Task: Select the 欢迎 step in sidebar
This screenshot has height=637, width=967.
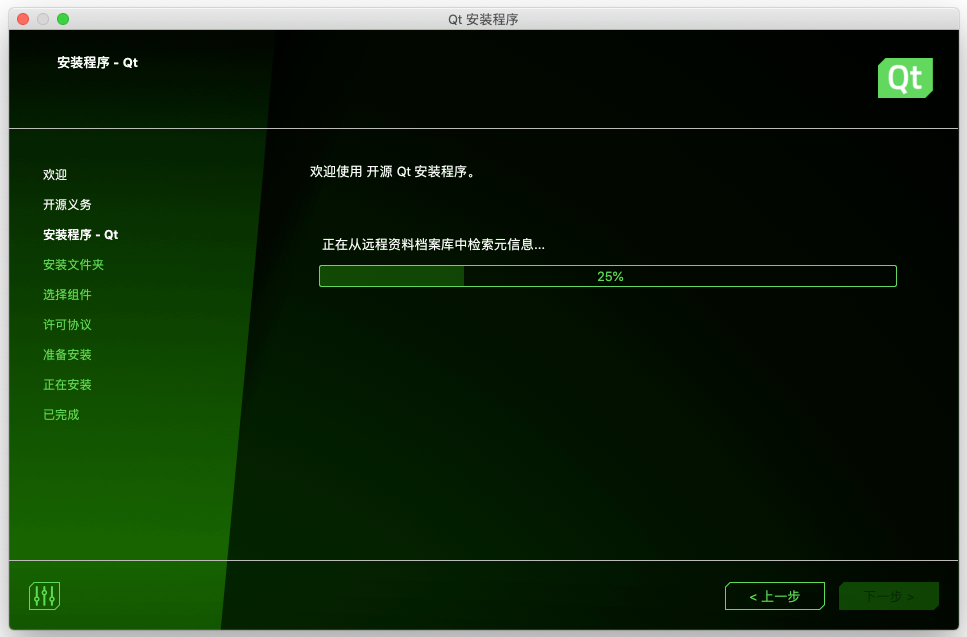Action: click(x=55, y=175)
